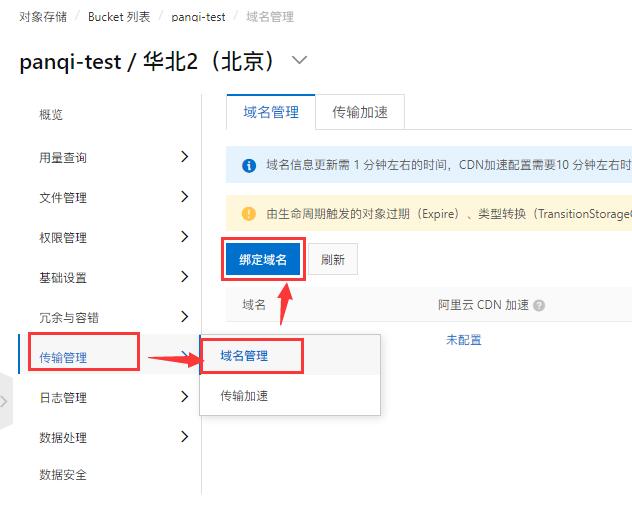Select the 域名管理 tab
The width and height of the screenshot is (632, 512).
[x=271, y=112]
